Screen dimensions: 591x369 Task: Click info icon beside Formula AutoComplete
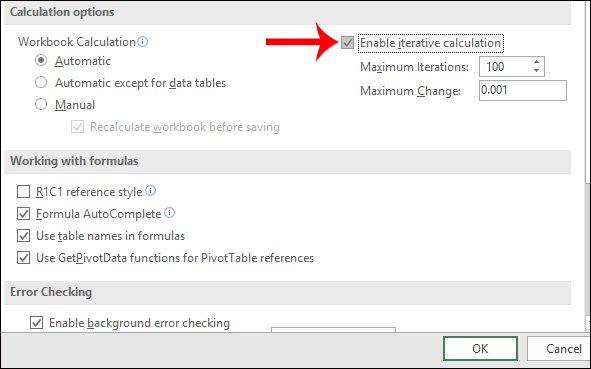pyautogui.click(x=170, y=213)
